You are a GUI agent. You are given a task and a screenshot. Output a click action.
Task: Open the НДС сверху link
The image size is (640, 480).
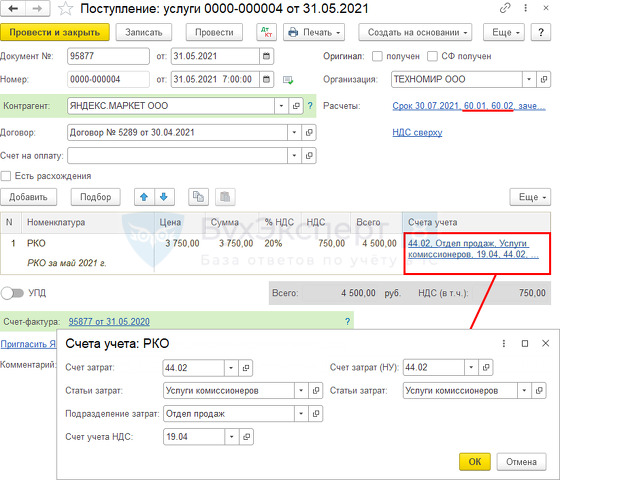(417, 133)
